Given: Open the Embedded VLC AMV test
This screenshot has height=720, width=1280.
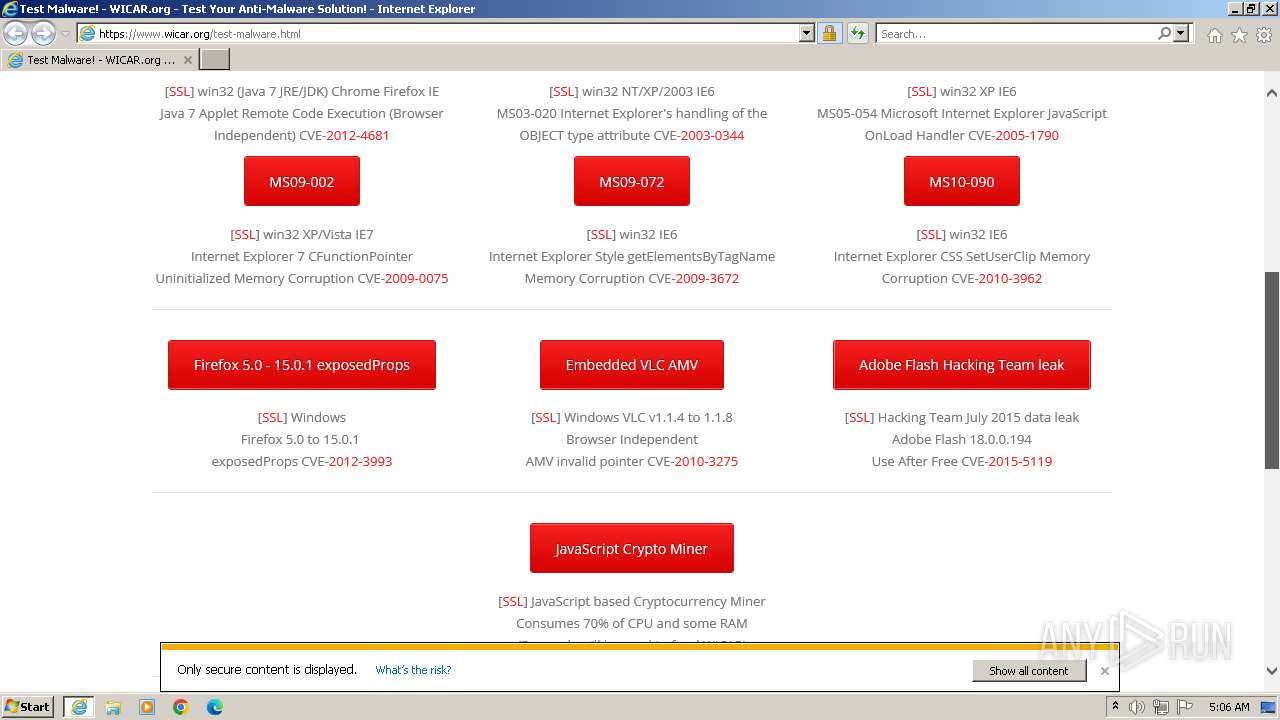Looking at the screenshot, I should coord(631,364).
